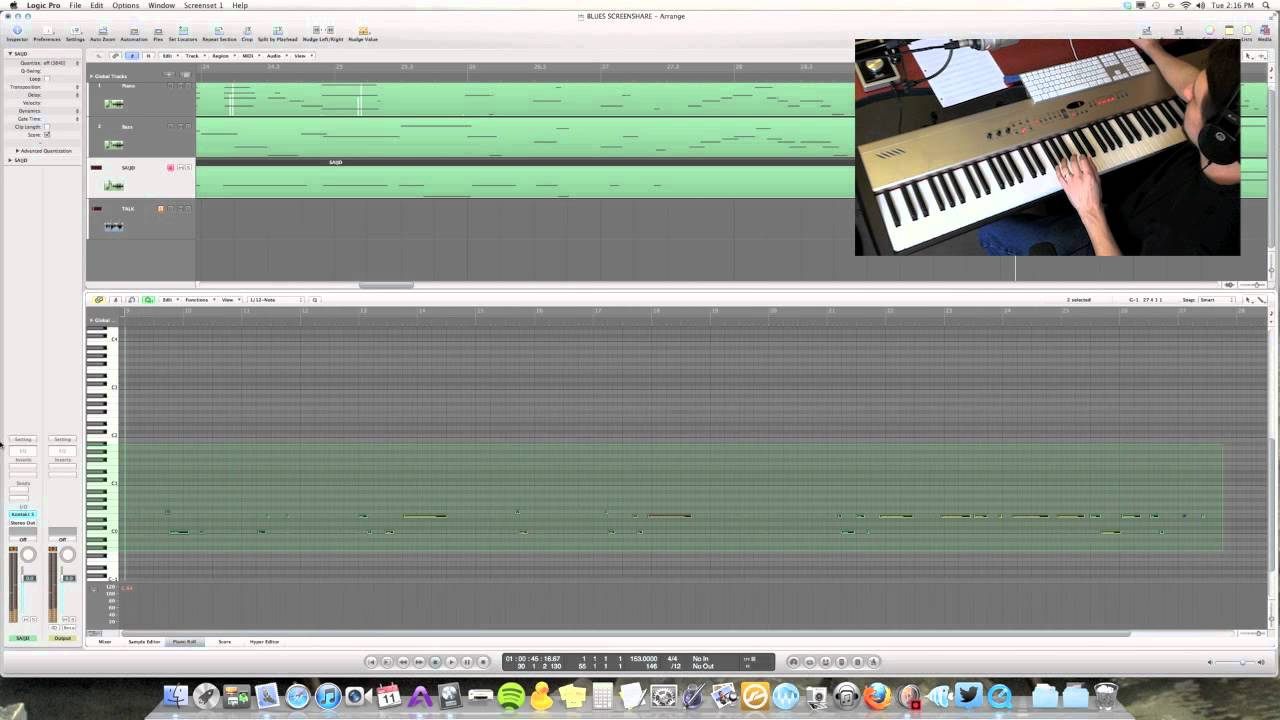
Task: Switch to the Score tab
Action: (224, 642)
